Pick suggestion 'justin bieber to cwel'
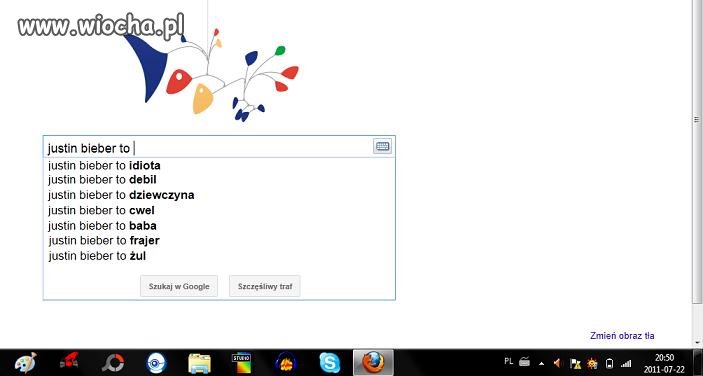703x376 pixels. [x=219, y=210]
